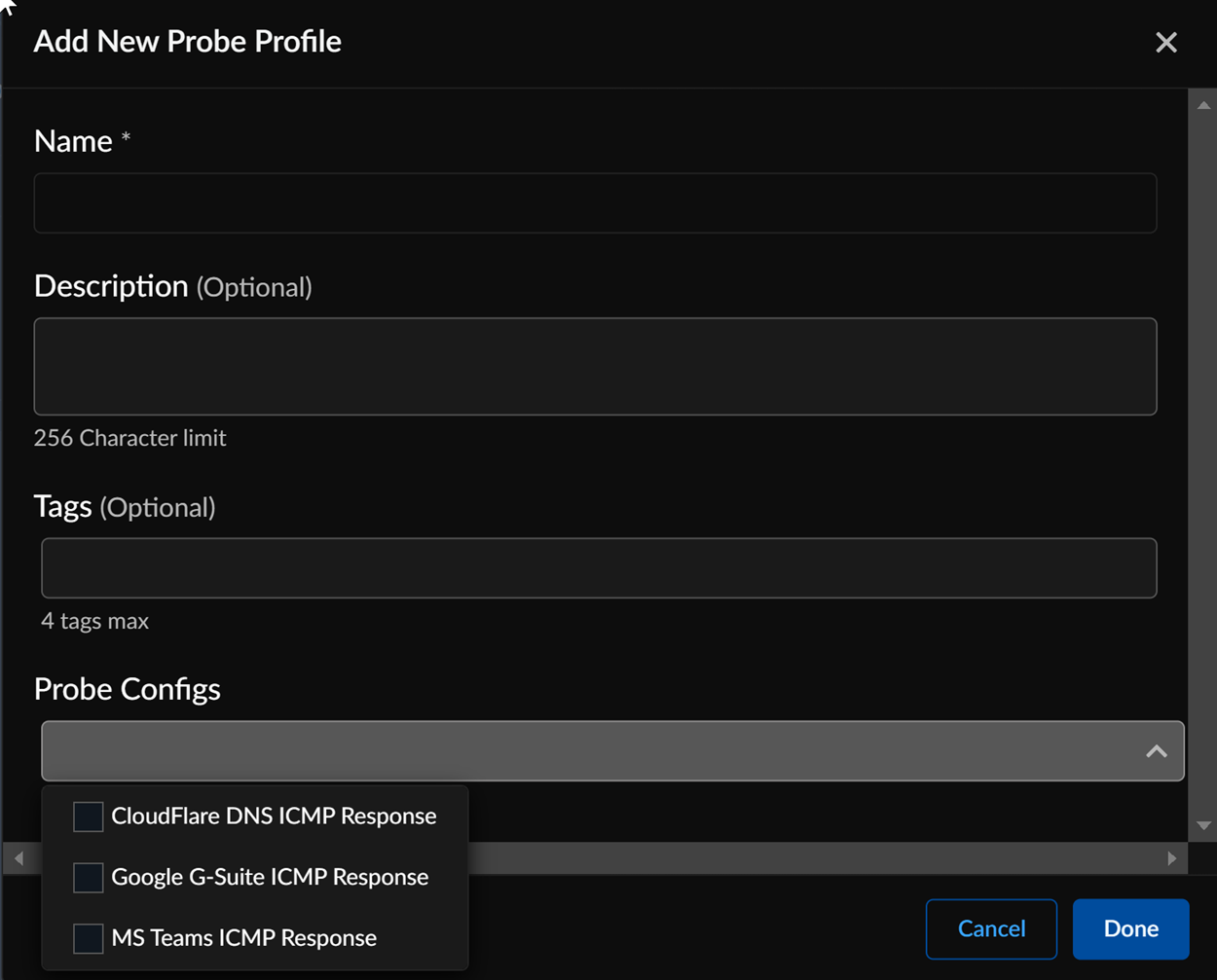The width and height of the screenshot is (1217, 980).
Task: Enable the Google G-Suite ICMP Response checkbox
Action: pos(89,878)
